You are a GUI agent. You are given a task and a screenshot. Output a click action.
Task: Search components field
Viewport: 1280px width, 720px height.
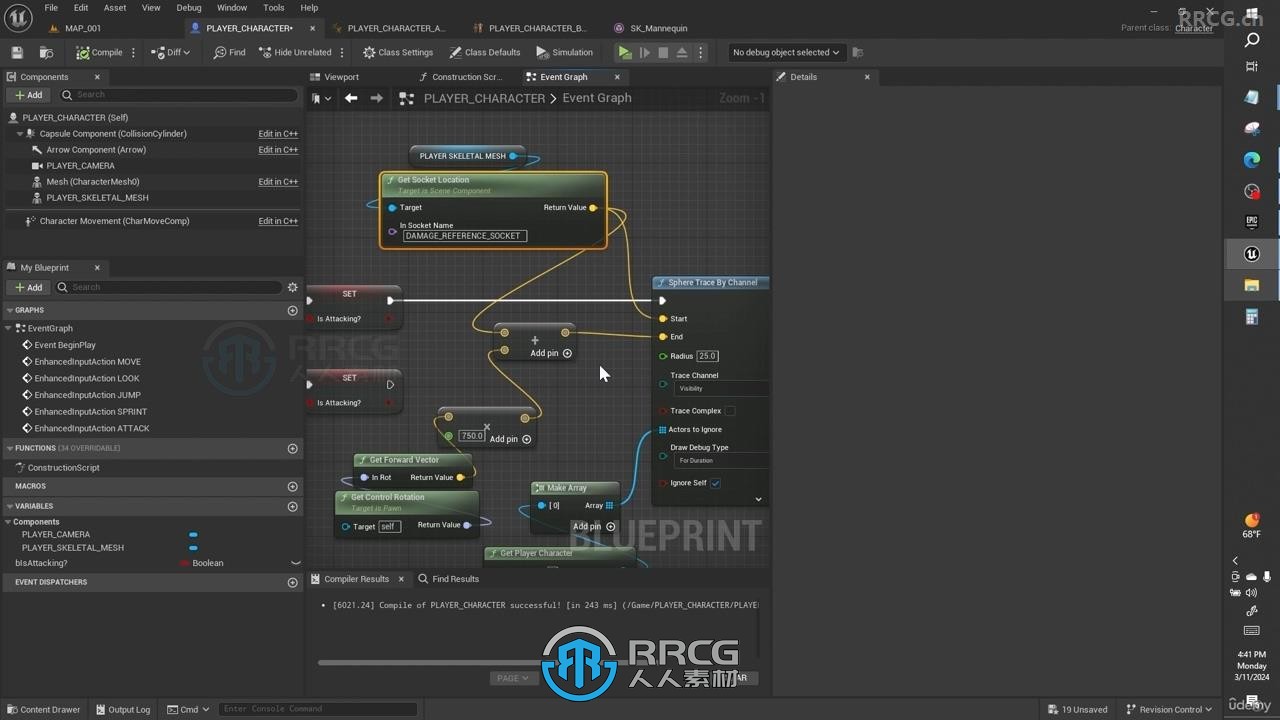click(x=178, y=95)
